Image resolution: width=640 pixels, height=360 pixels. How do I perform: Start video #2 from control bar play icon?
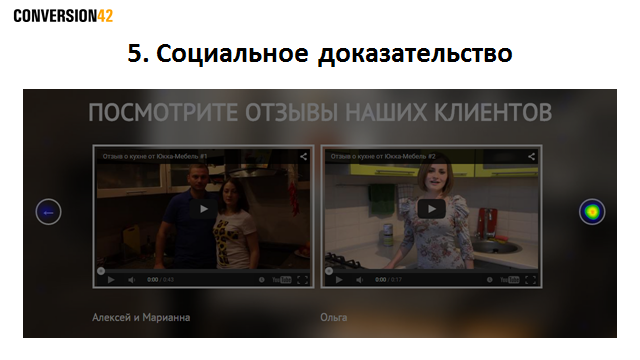pos(339,280)
